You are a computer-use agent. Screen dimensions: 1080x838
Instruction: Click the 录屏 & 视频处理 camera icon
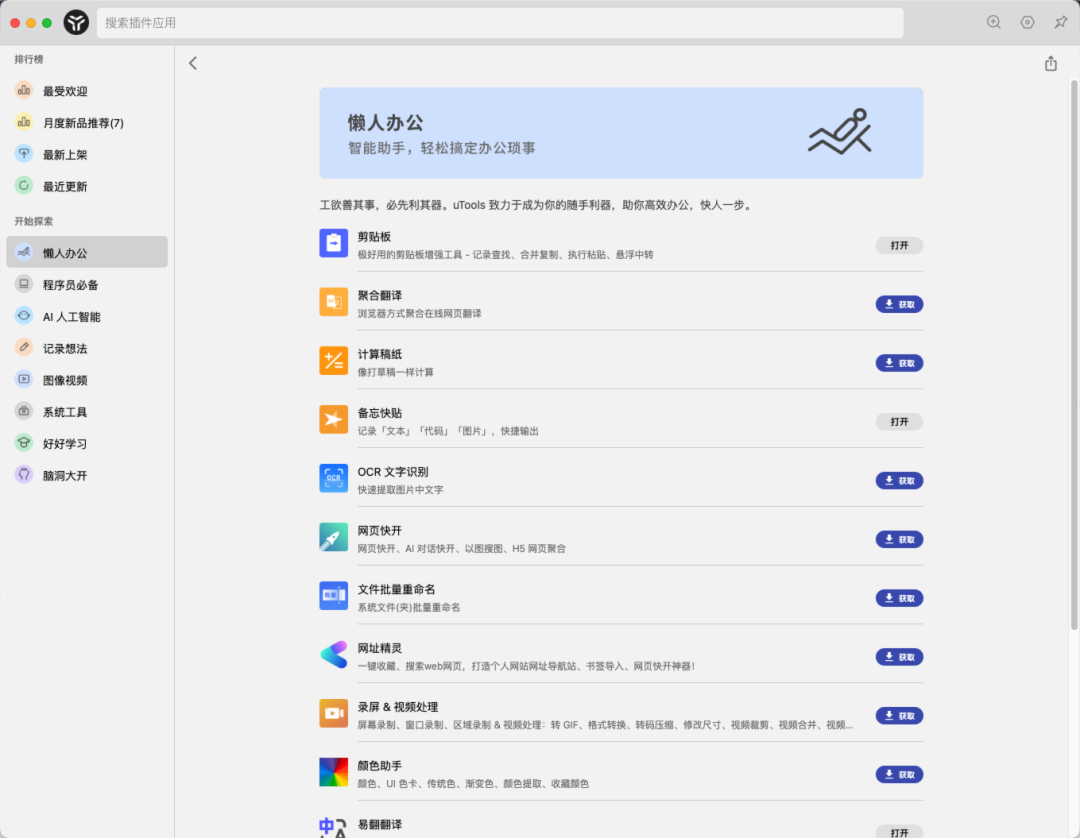(333, 713)
